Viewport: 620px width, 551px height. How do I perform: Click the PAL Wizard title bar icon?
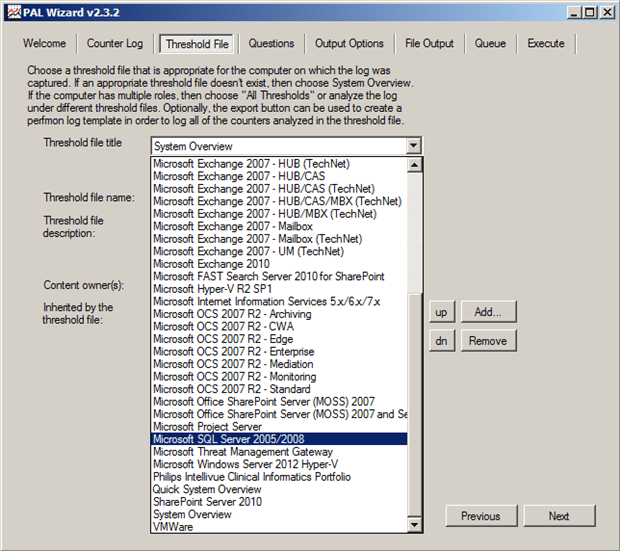point(14,12)
